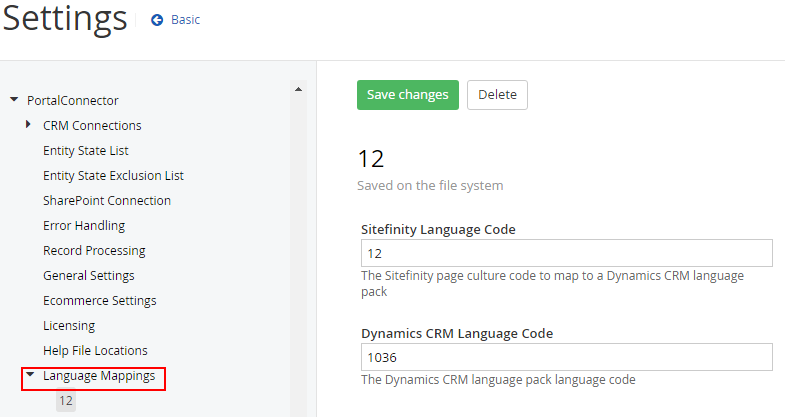Image resolution: width=785 pixels, height=417 pixels.
Task: Focus the Sitefinity Language Code field
Action: (567, 253)
